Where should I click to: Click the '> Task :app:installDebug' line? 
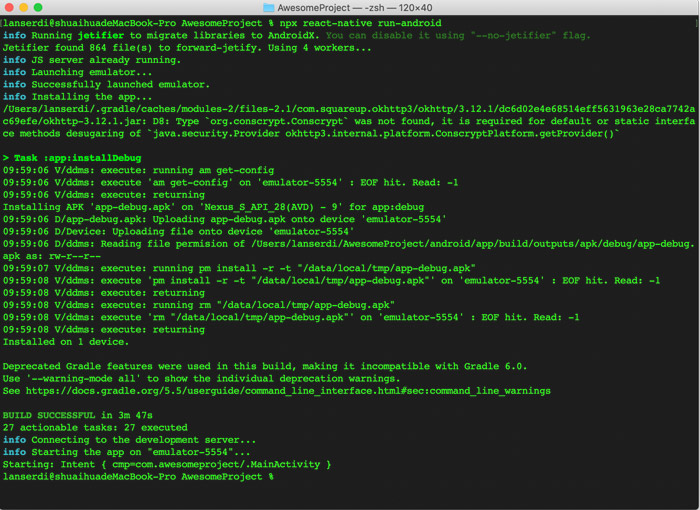pos(72,158)
